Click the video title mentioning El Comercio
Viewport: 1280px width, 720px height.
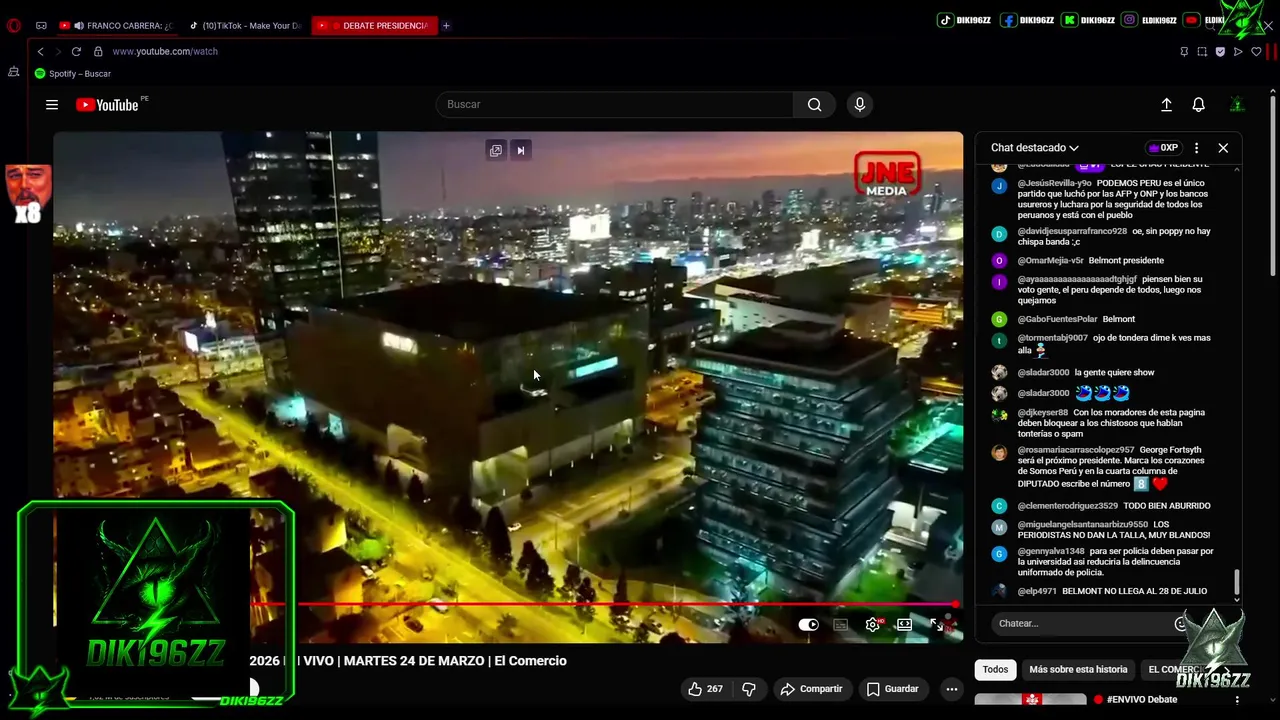[x=408, y=661]
